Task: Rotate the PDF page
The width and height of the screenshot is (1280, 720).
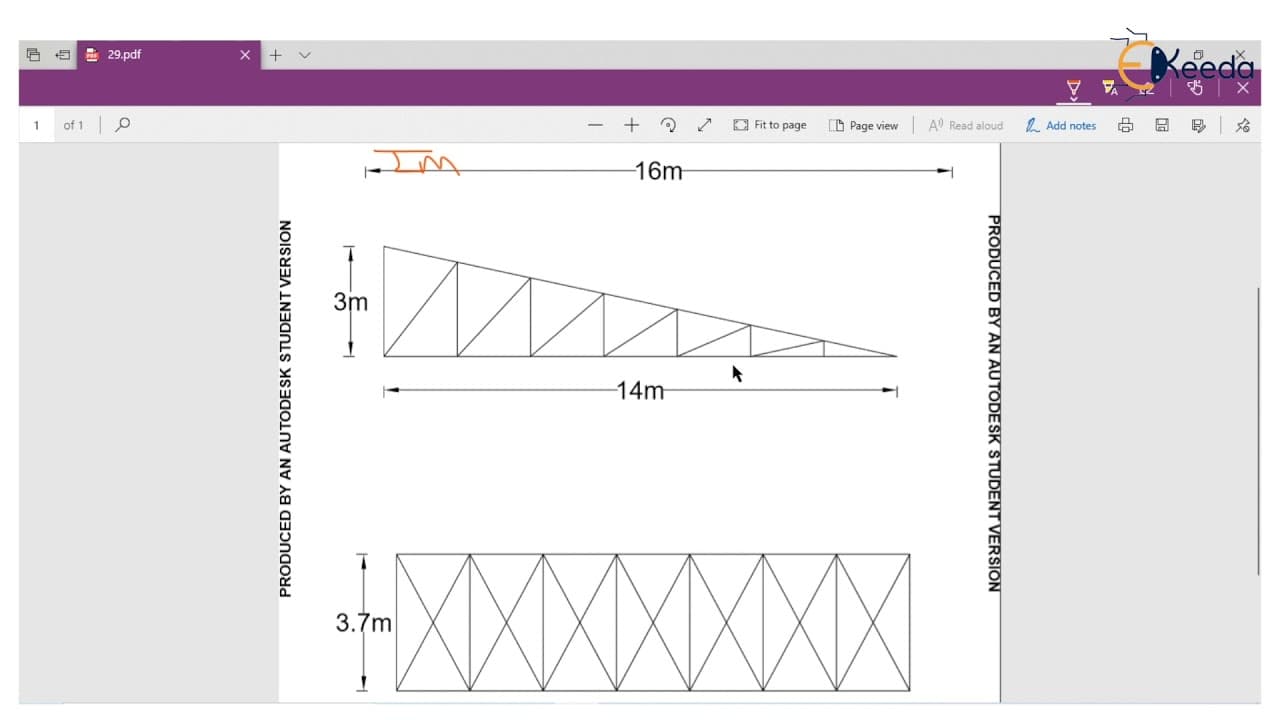Action: [x=668, y=125]
